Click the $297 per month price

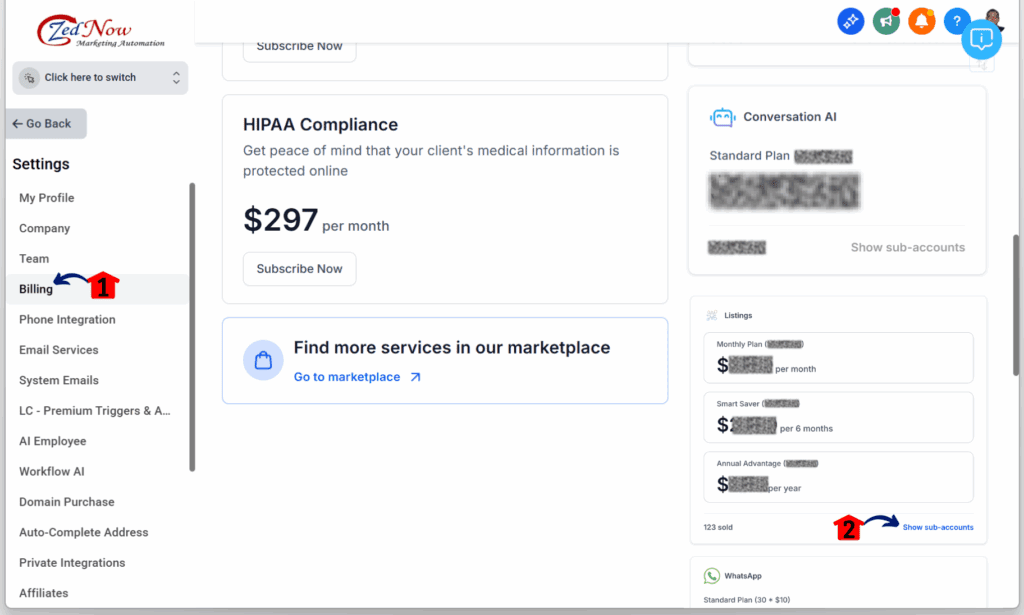[x=316, y=221]
